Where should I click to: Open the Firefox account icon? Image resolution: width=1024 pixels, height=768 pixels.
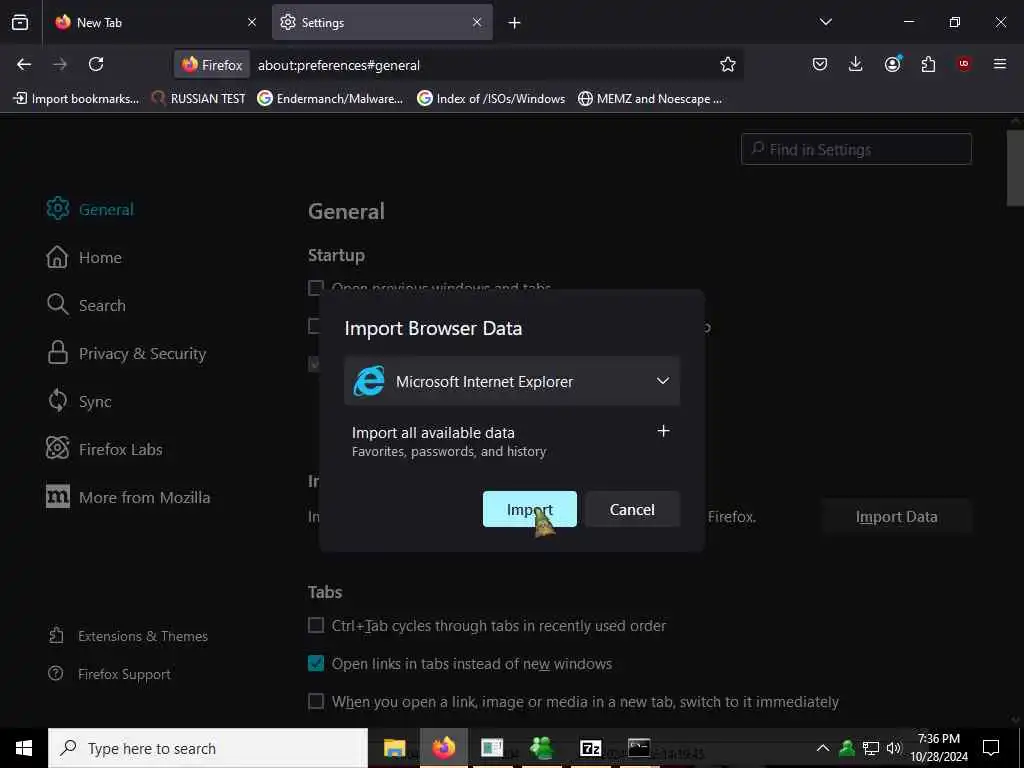coord(893,63)
